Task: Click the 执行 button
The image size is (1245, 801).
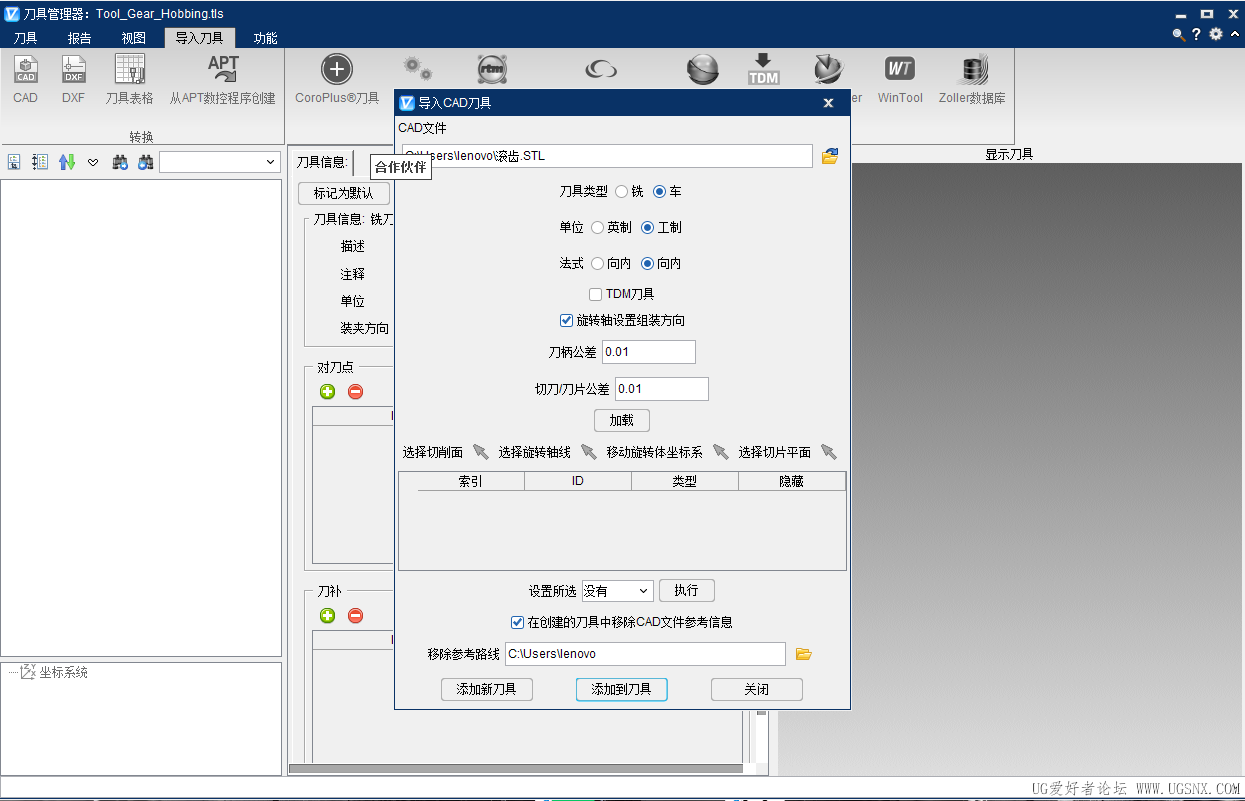Action: (687, 590)
